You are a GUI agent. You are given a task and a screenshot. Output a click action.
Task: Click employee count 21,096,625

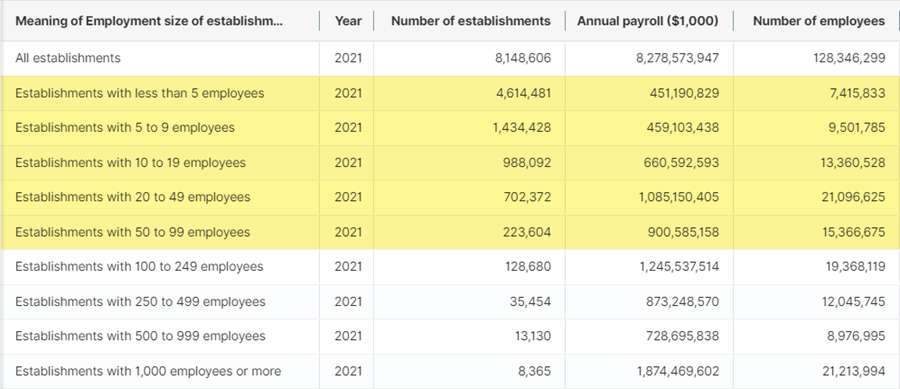[x=854, y=197]
